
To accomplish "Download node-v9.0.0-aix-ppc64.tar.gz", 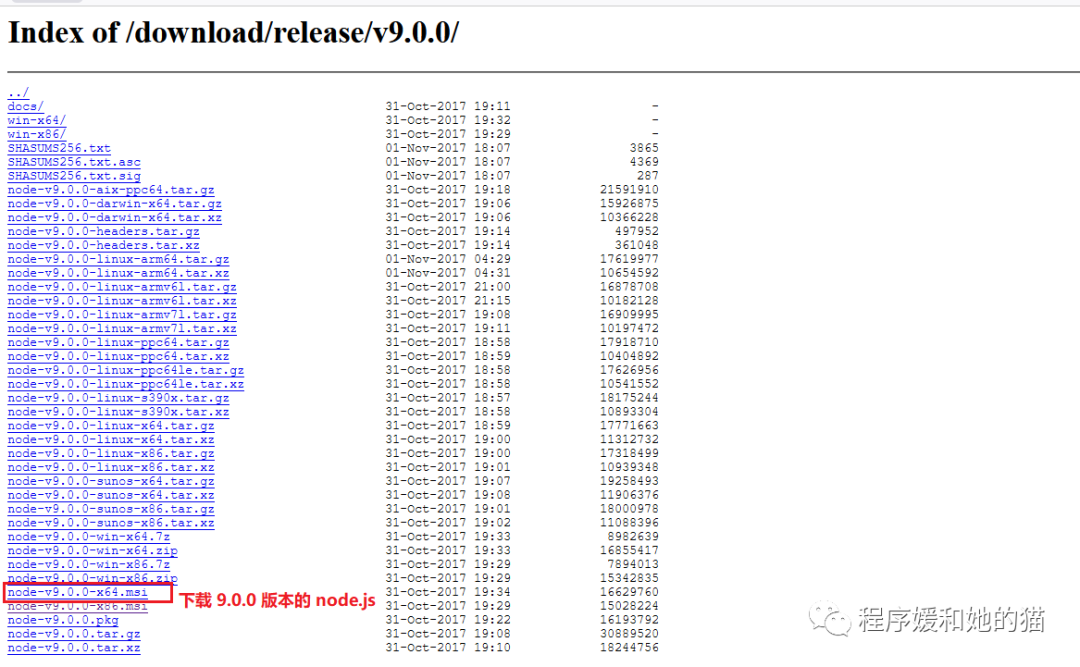I will (x=111, y=189).
